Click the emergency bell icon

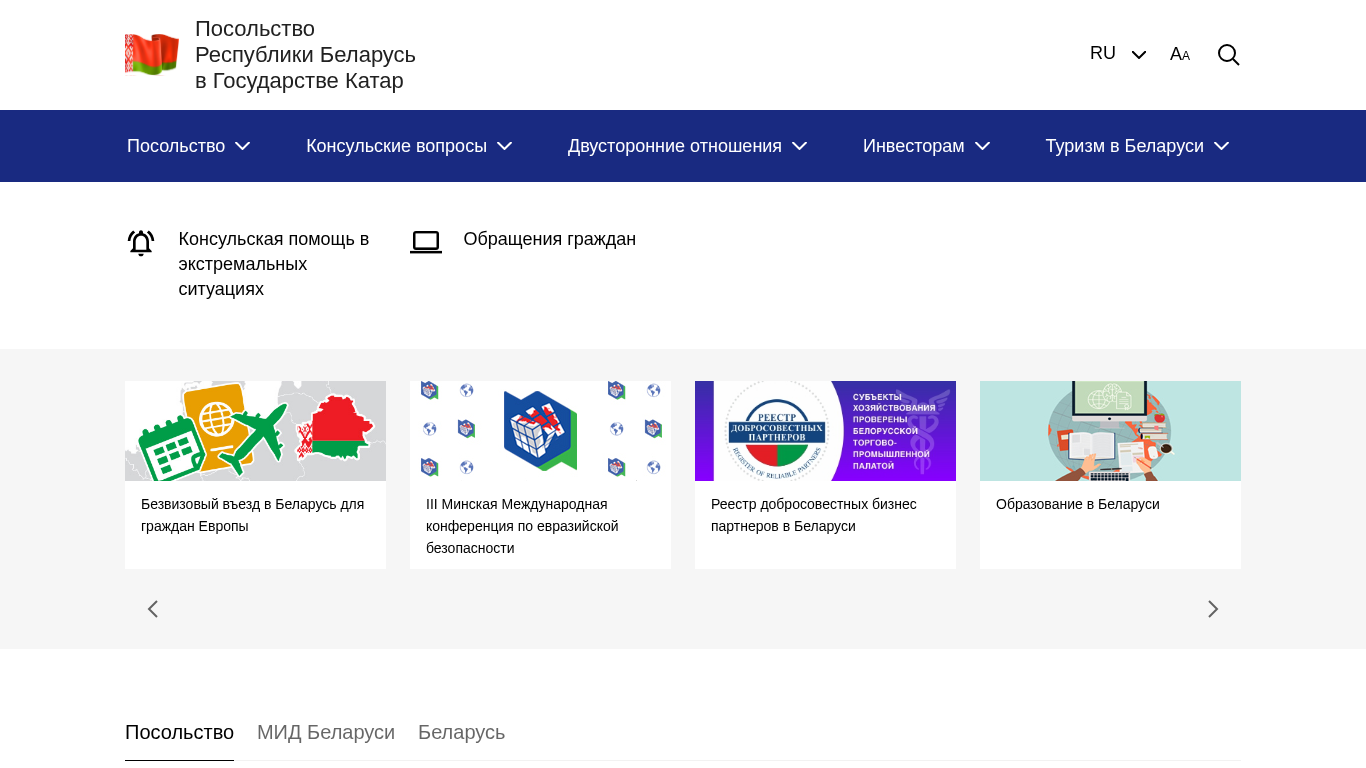point(141,243)
